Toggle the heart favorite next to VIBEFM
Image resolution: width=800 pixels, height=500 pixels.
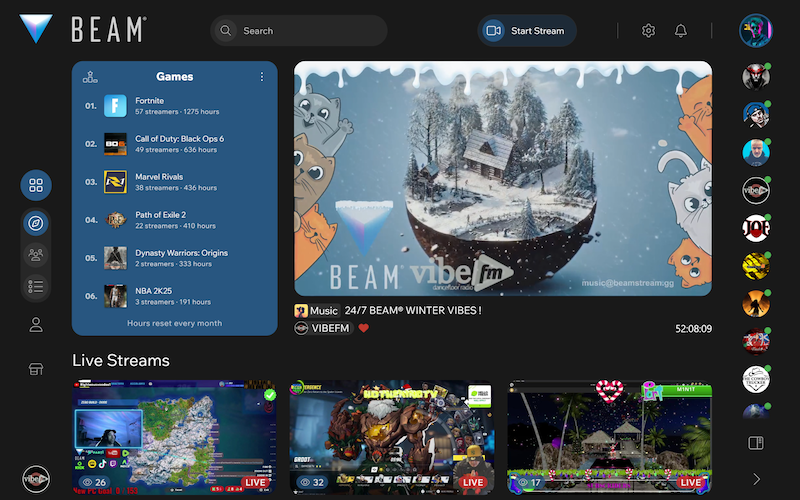click(363, 328)
